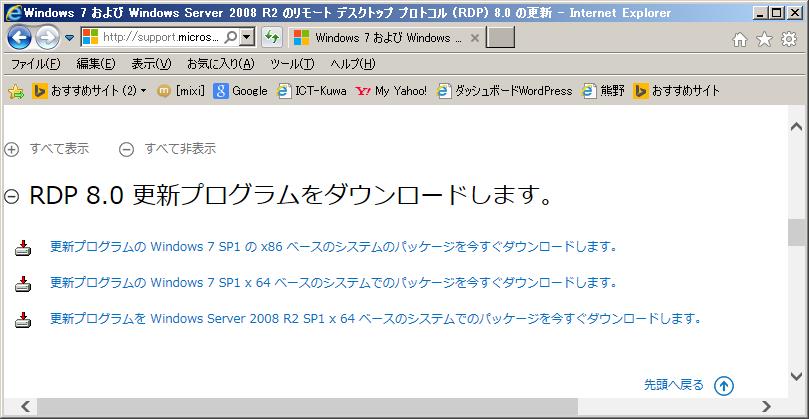Click the Home icon
Screen dimensions: 809x419
[x=740, y=39]
